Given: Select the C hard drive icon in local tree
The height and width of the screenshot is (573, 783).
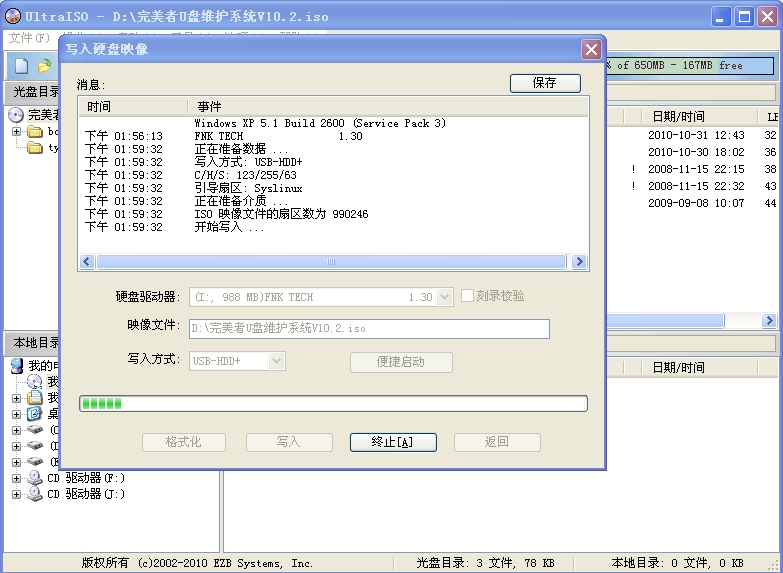Looking at the screenshot, I should [34, 429].
